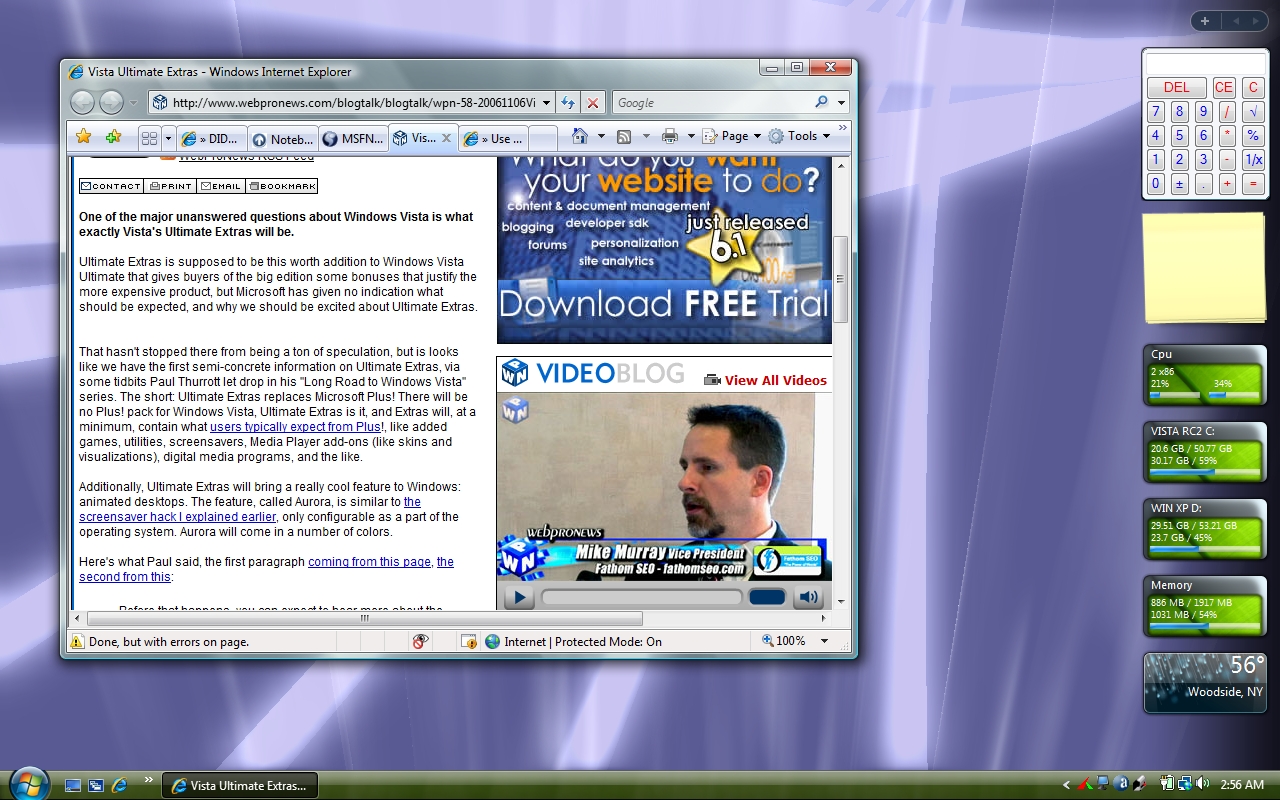
Task: Click into the Google search box
Action: (711, 102)
